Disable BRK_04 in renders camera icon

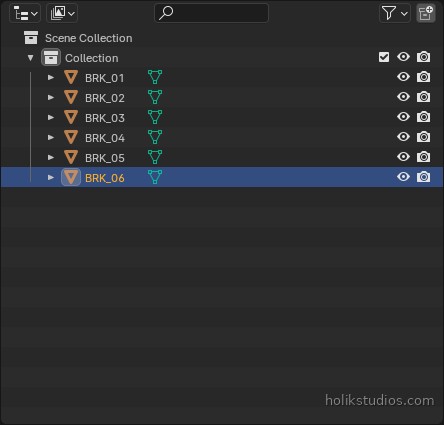pos(423,137)
